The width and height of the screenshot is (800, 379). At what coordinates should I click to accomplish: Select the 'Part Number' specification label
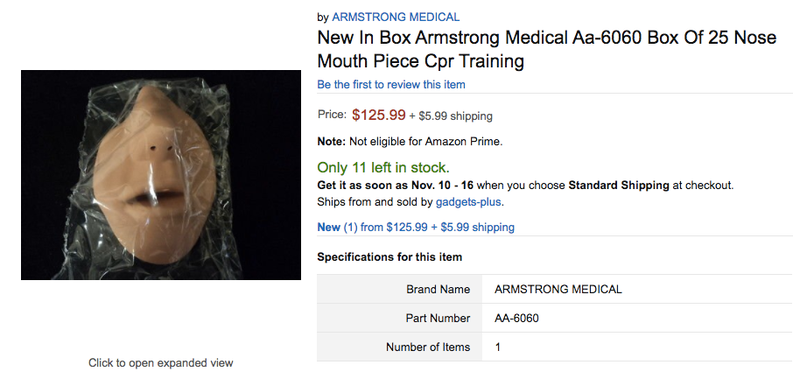pos(438,318)
